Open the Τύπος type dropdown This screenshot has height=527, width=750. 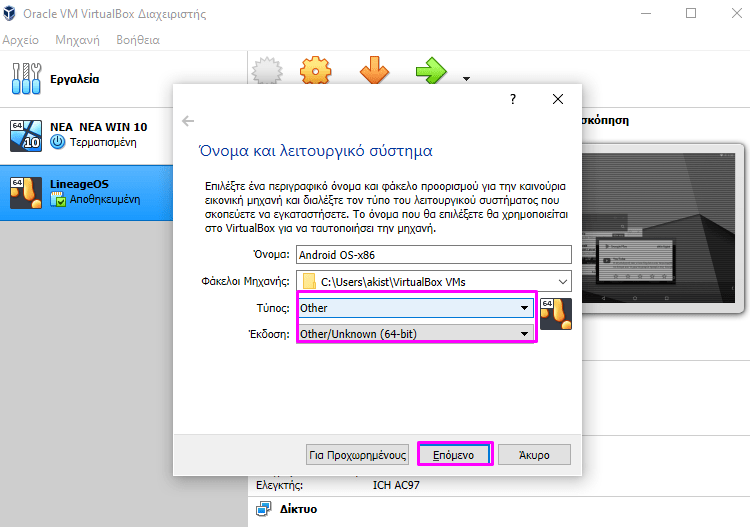[x=416, y=308]
